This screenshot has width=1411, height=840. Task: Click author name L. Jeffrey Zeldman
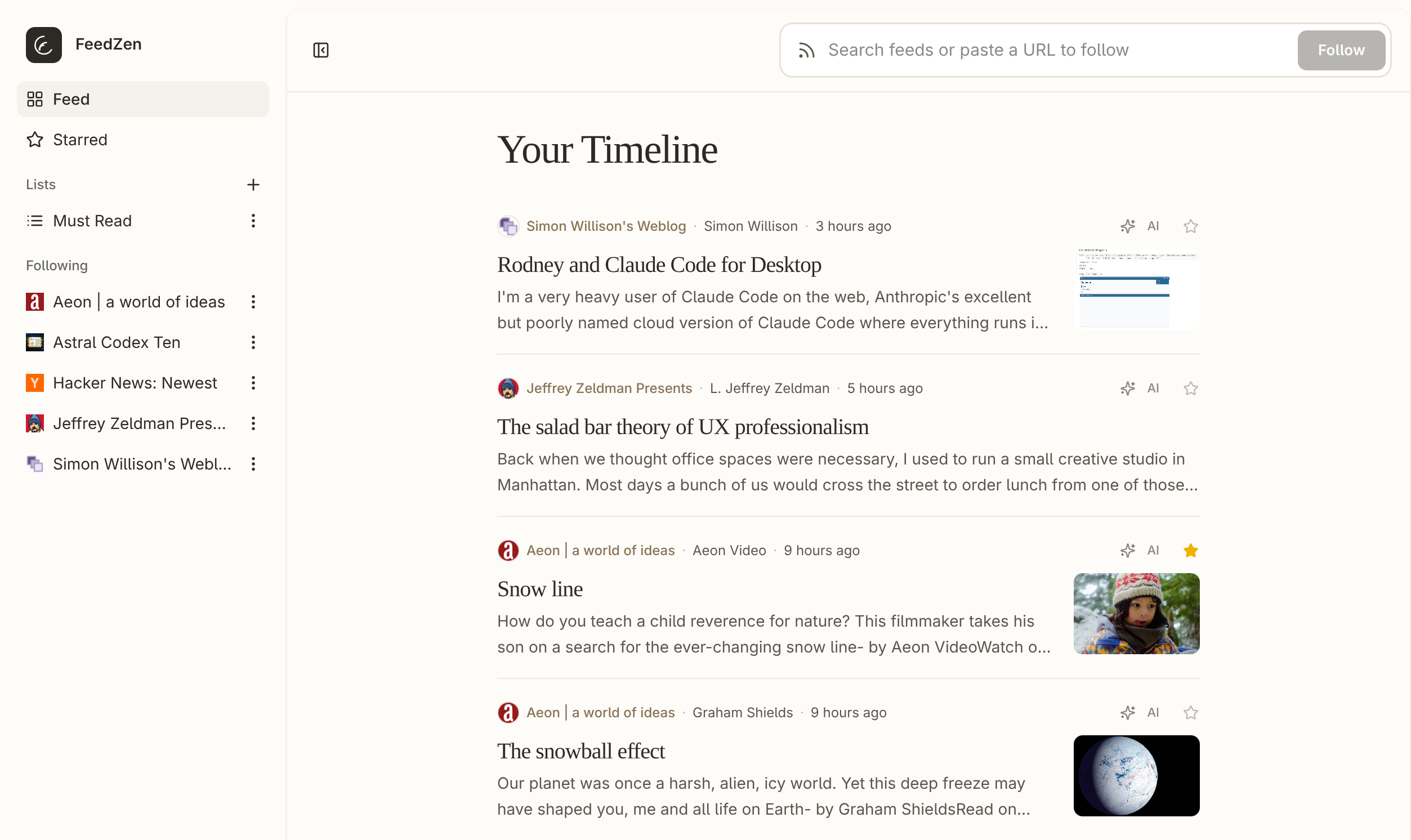(x=769, y=388)
